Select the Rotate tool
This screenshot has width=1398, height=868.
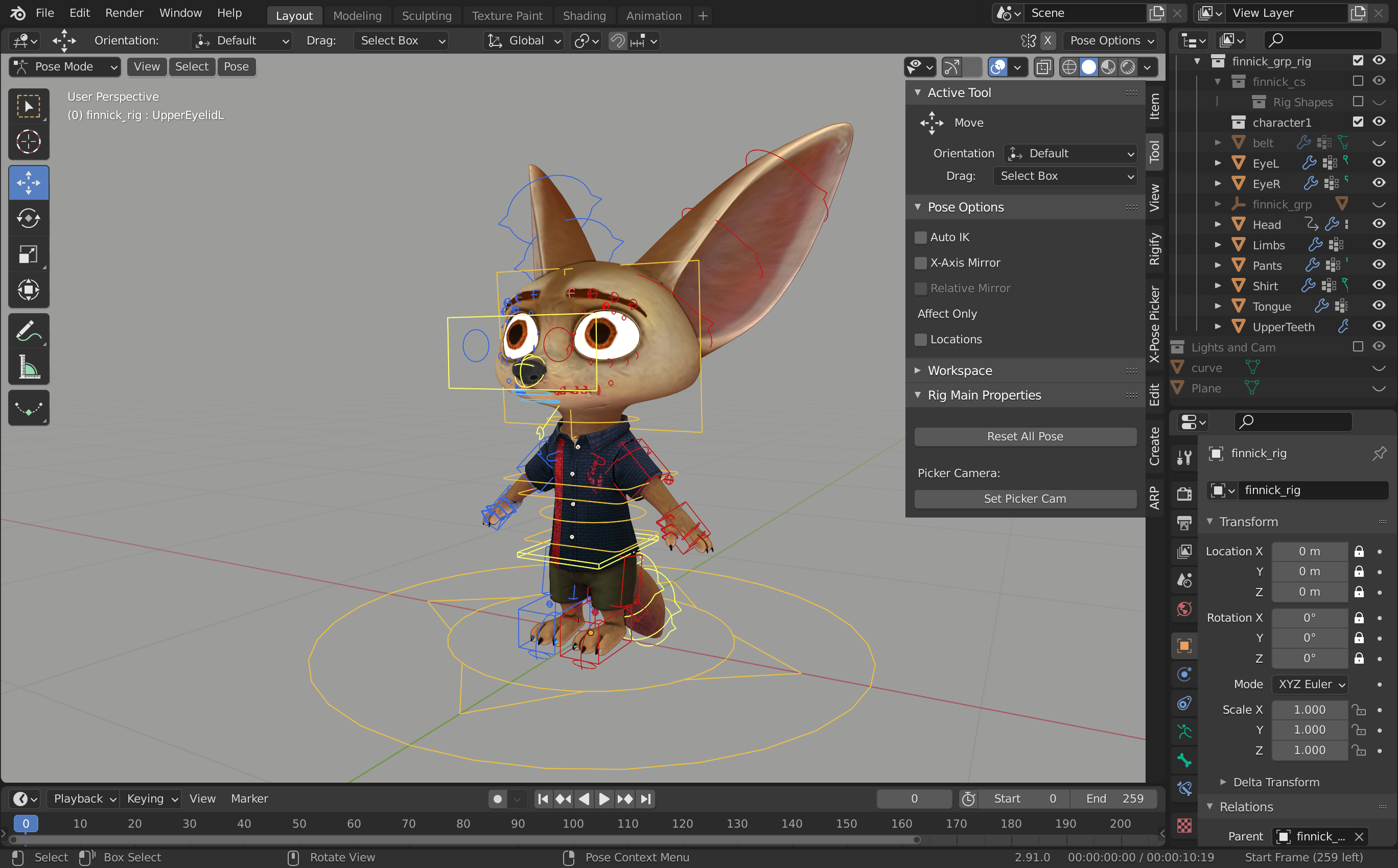tap(29, 218)
